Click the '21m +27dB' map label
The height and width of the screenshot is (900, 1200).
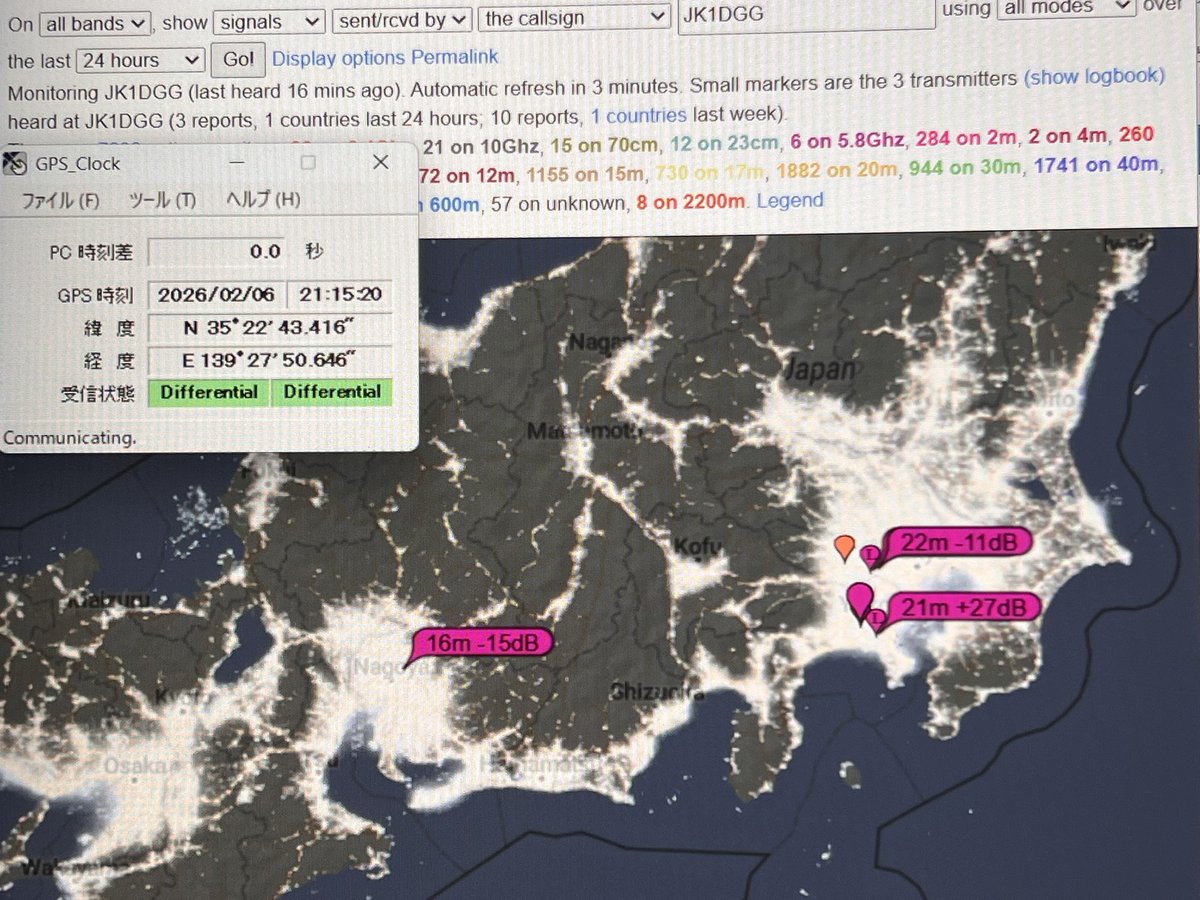pyautogui.click(x=963, y=607)
